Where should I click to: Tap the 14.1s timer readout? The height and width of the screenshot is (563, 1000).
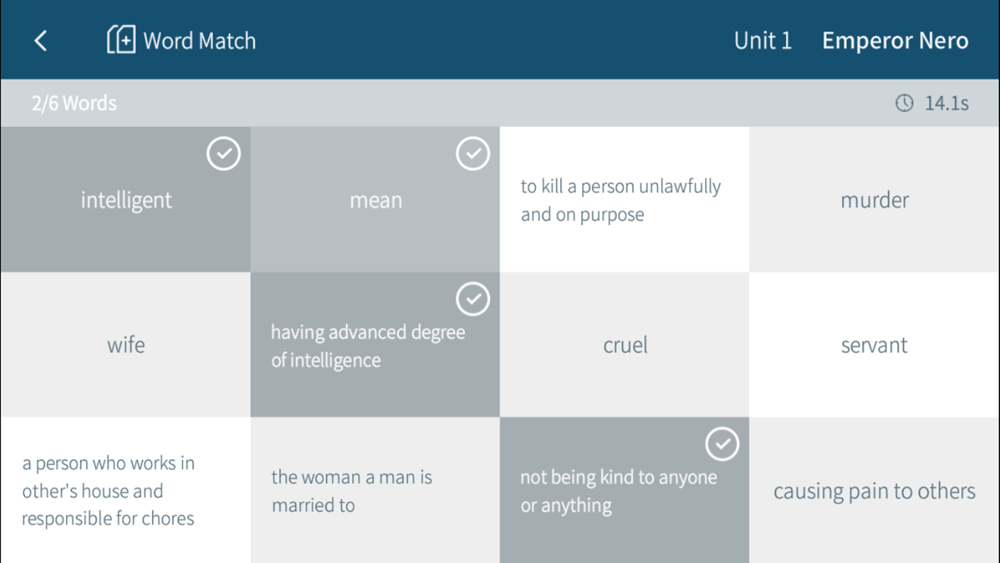[x=946, y=103]
